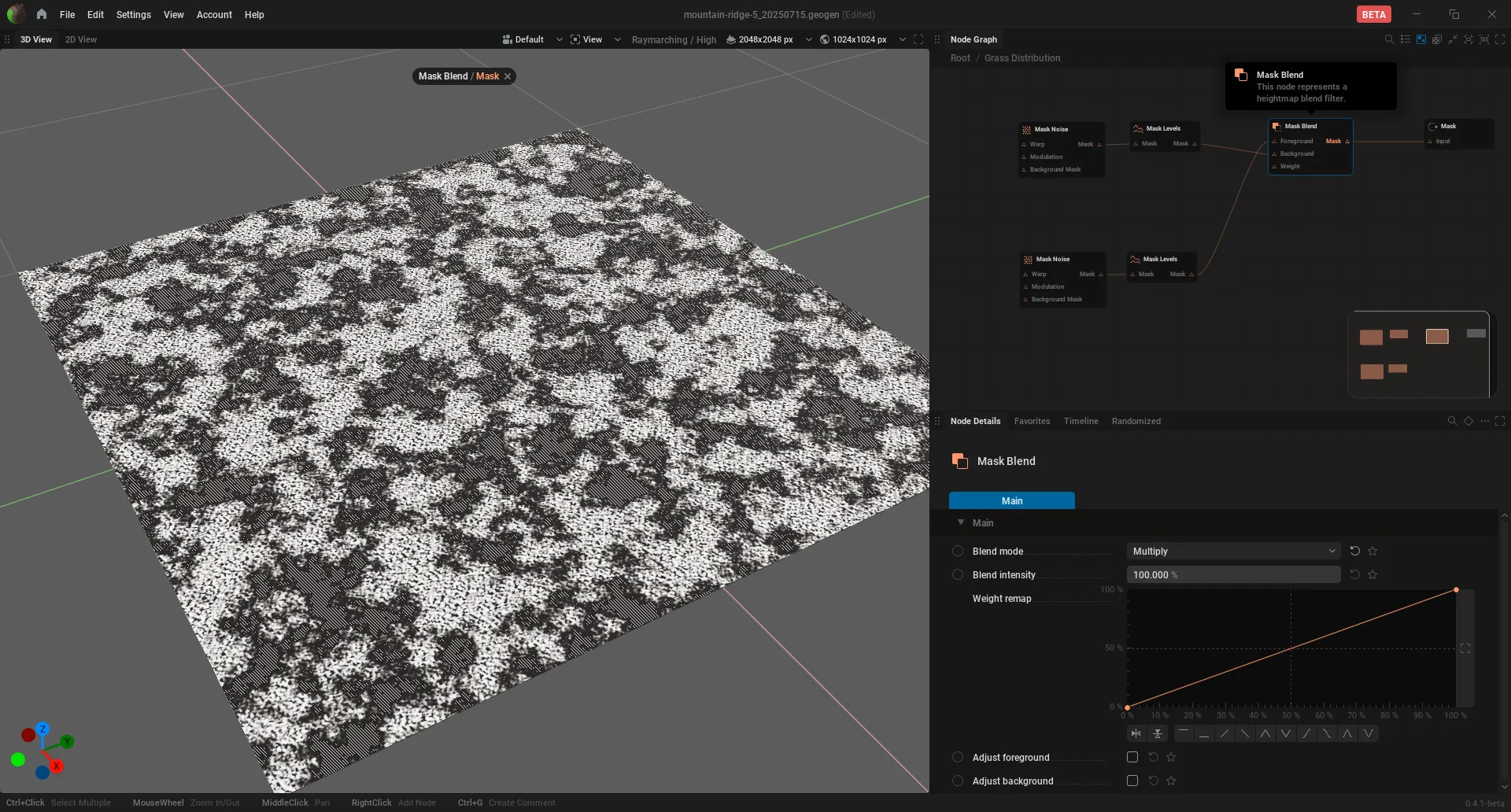
Task: Switch to the Randomized tab
Action: click(x=1136, y=421)
